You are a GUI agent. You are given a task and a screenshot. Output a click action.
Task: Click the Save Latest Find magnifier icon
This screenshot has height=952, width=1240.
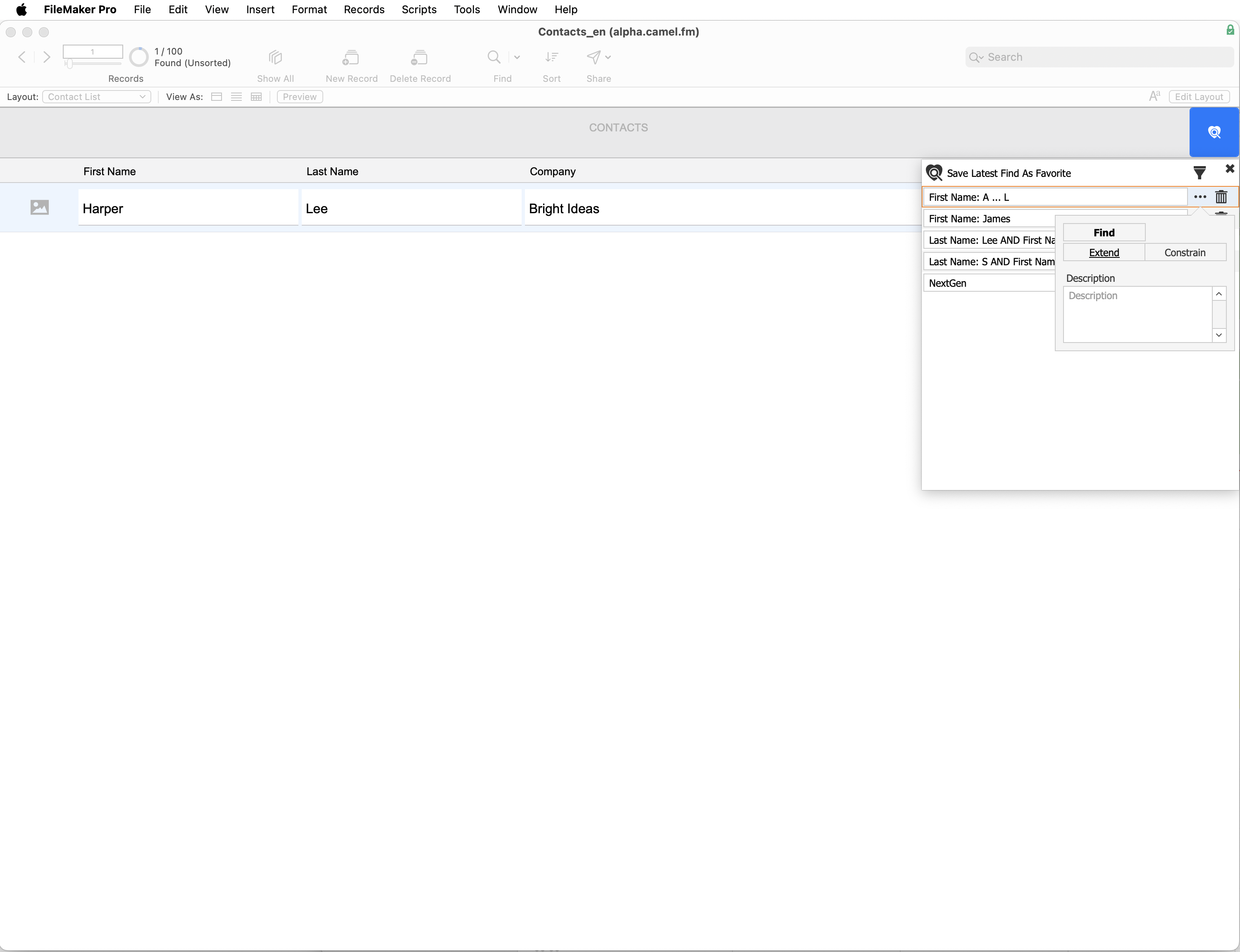934,173
